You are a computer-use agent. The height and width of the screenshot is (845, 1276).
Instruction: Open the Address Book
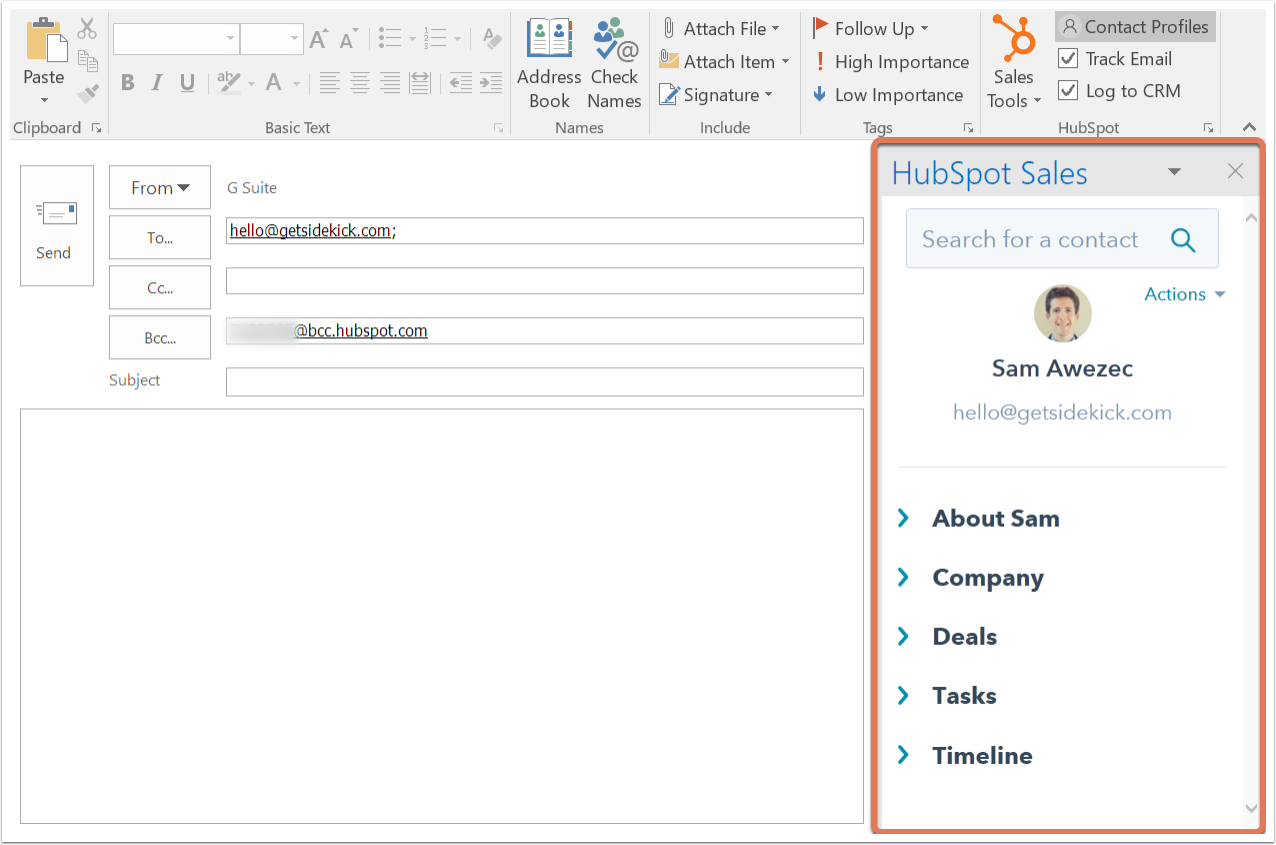(549, 63)
